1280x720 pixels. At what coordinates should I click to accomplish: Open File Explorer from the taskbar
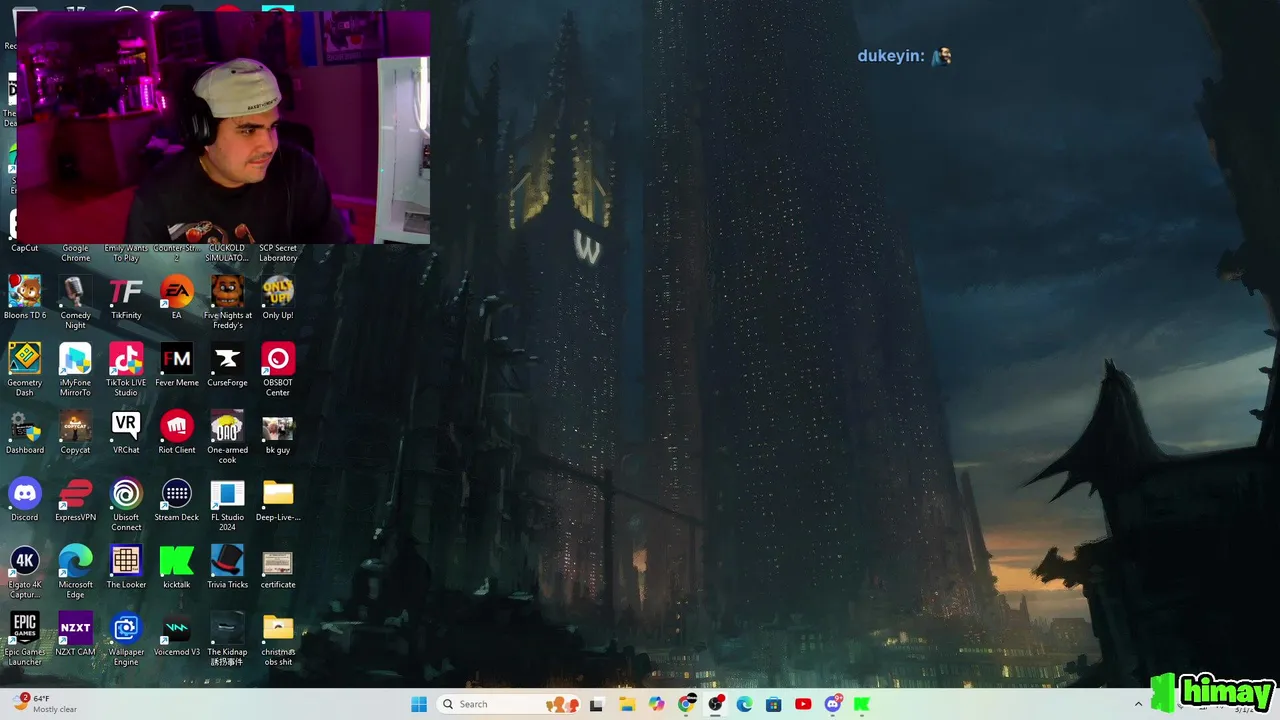tap(627, 704)
